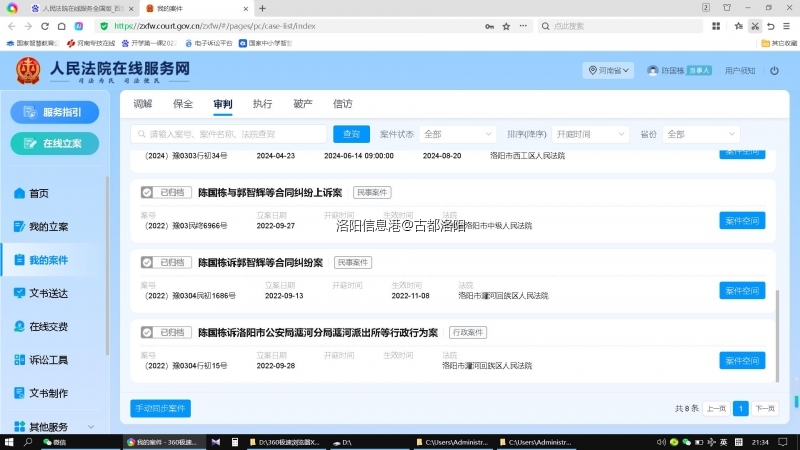Screen dimensions: 800x450
Task: Click the sidebar scrollbar
Action: 107,265
